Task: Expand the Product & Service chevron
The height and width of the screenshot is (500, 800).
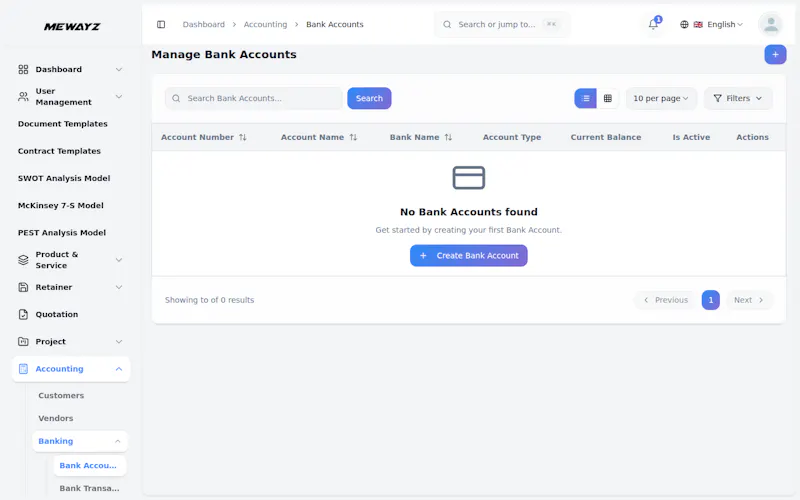Action: pos(119,260)
